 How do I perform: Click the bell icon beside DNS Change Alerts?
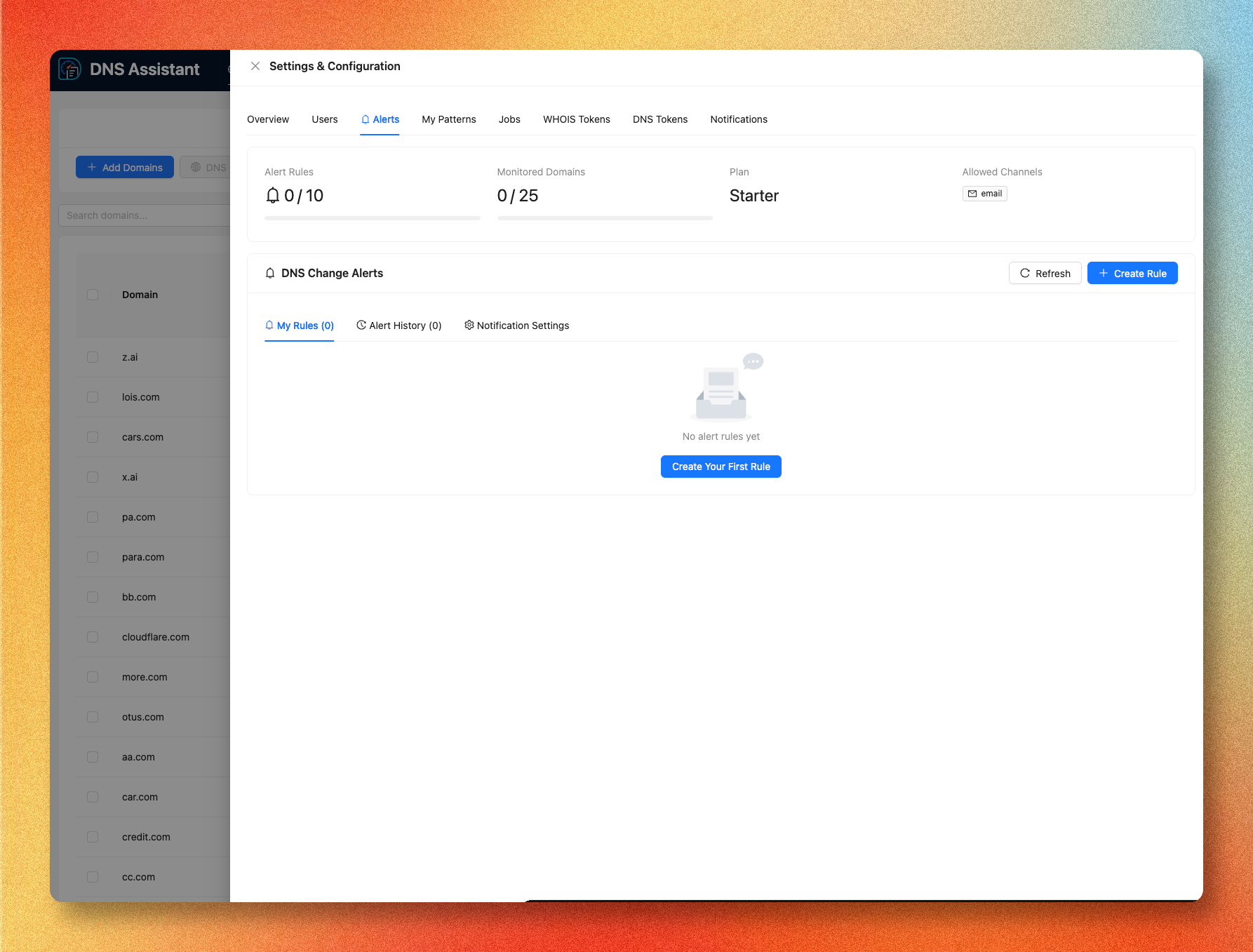pyautogui.click(x=270, y=273)
